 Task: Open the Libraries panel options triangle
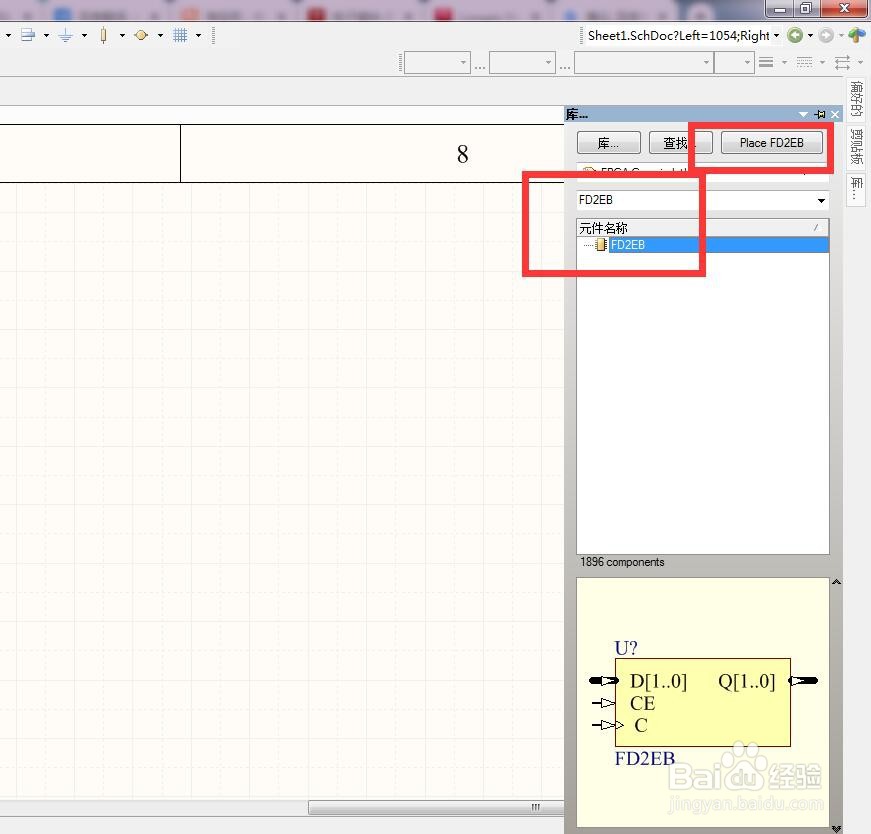(x=803, y=114)
